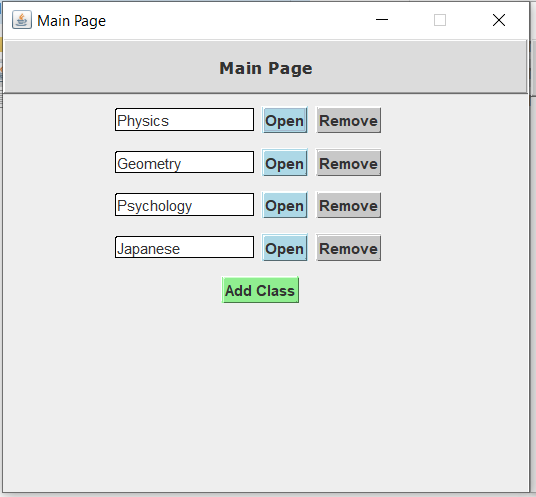
Task: Minimize the Main Page window
Action: 382,20
